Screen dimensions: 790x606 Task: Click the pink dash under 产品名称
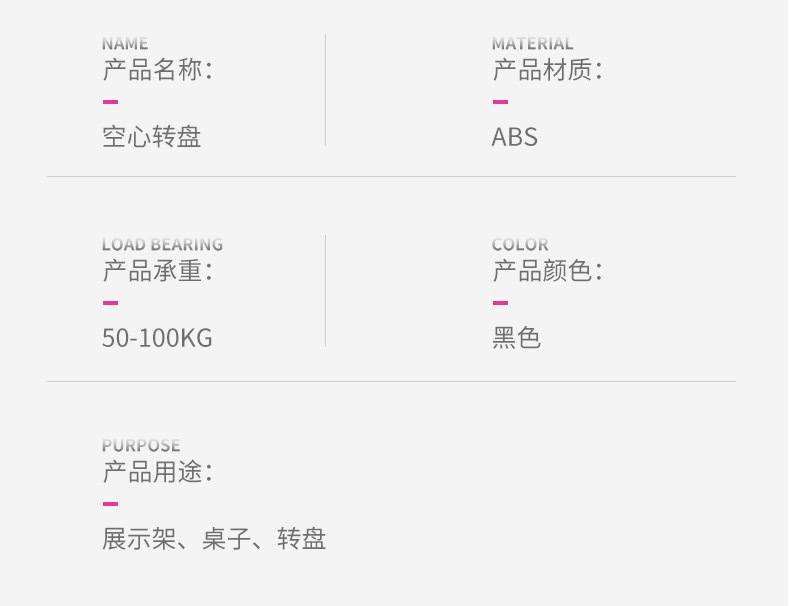point(110,102)
